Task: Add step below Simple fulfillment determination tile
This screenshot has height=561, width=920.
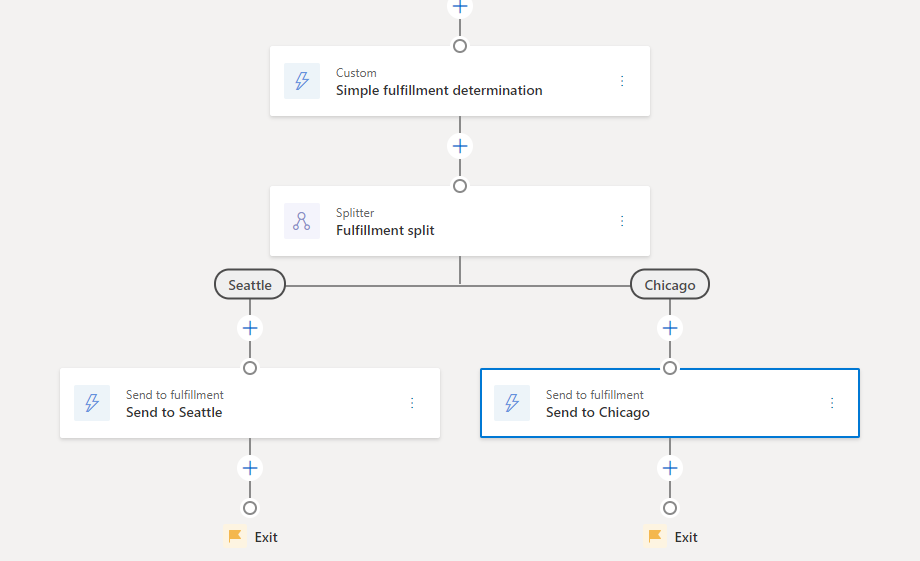Action: tap(460, 146)
